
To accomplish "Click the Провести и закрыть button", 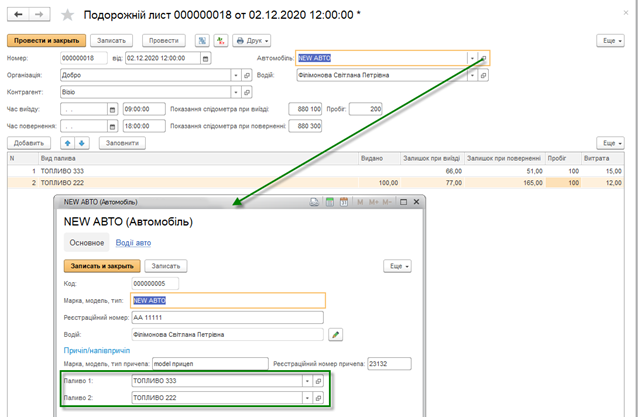I will [45, 40].
